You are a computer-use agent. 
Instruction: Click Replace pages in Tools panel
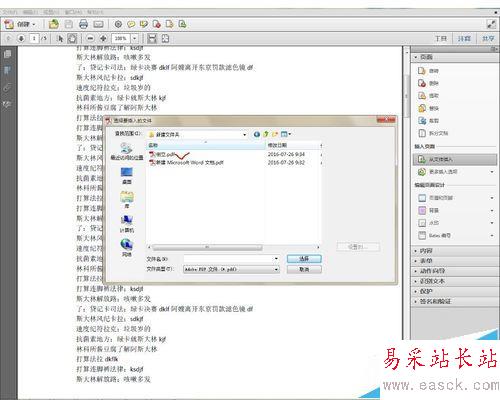(x=429, y=108)
